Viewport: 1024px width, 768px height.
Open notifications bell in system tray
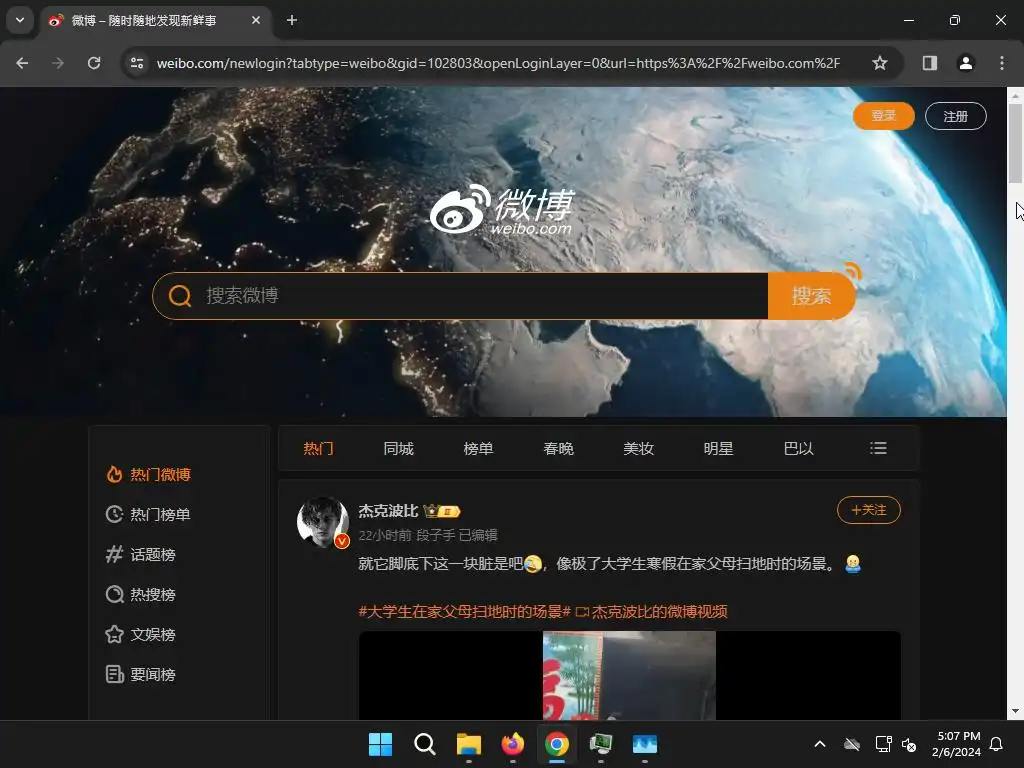(x=997, y=744)
